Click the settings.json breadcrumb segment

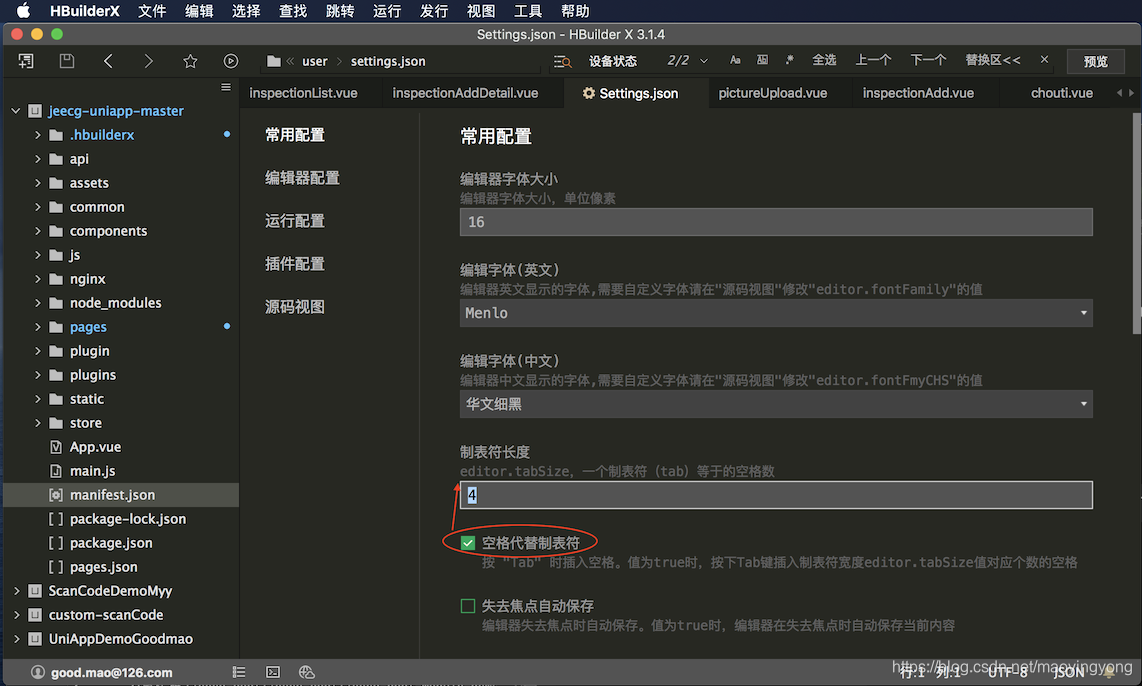pos(388,61)
